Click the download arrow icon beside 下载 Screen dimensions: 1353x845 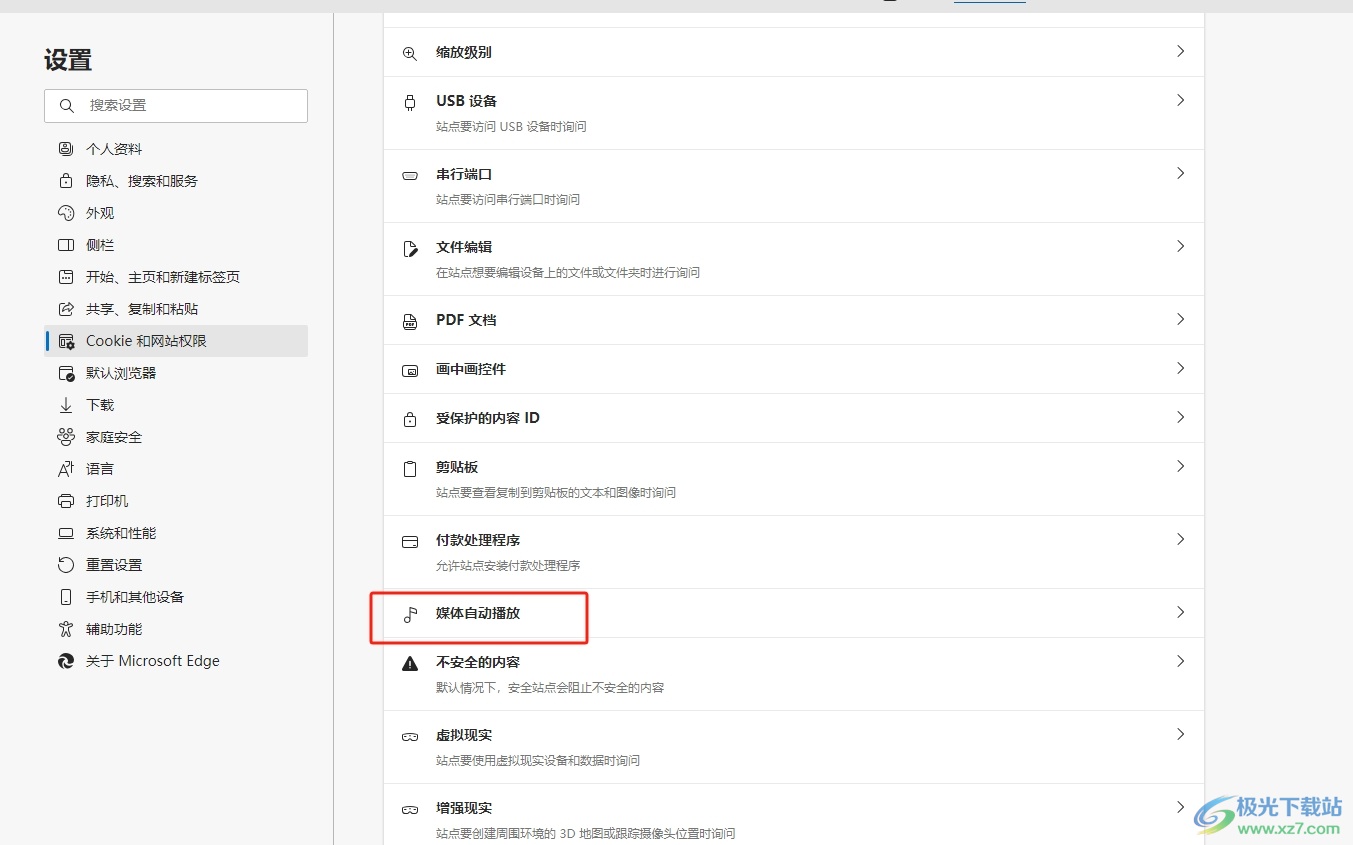pos(66,405)
